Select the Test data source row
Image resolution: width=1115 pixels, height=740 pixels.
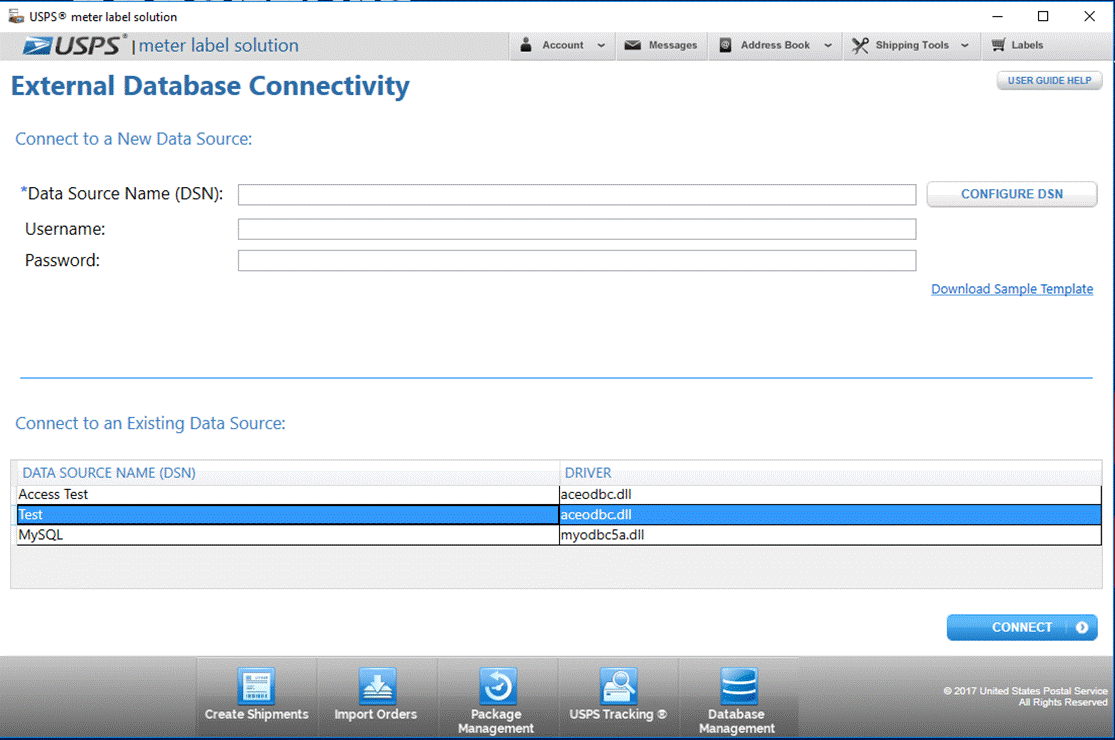[559, 515]
